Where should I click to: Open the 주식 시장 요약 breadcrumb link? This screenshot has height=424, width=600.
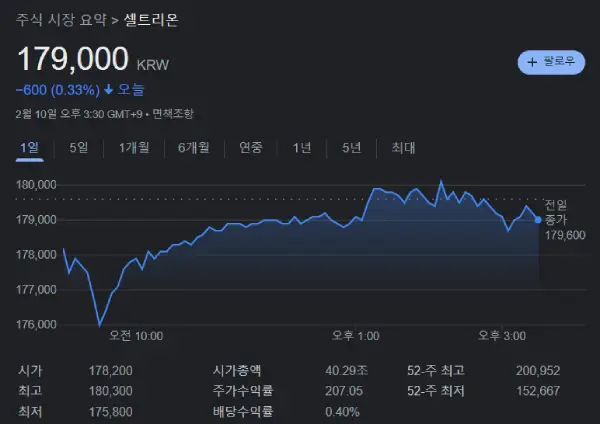tap(61, 20)
